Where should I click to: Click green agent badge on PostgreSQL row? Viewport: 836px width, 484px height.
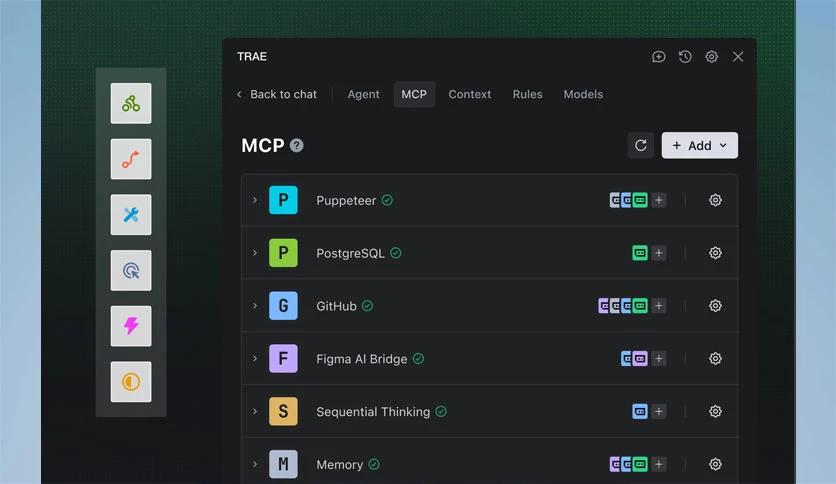click(x=640, y=253)
